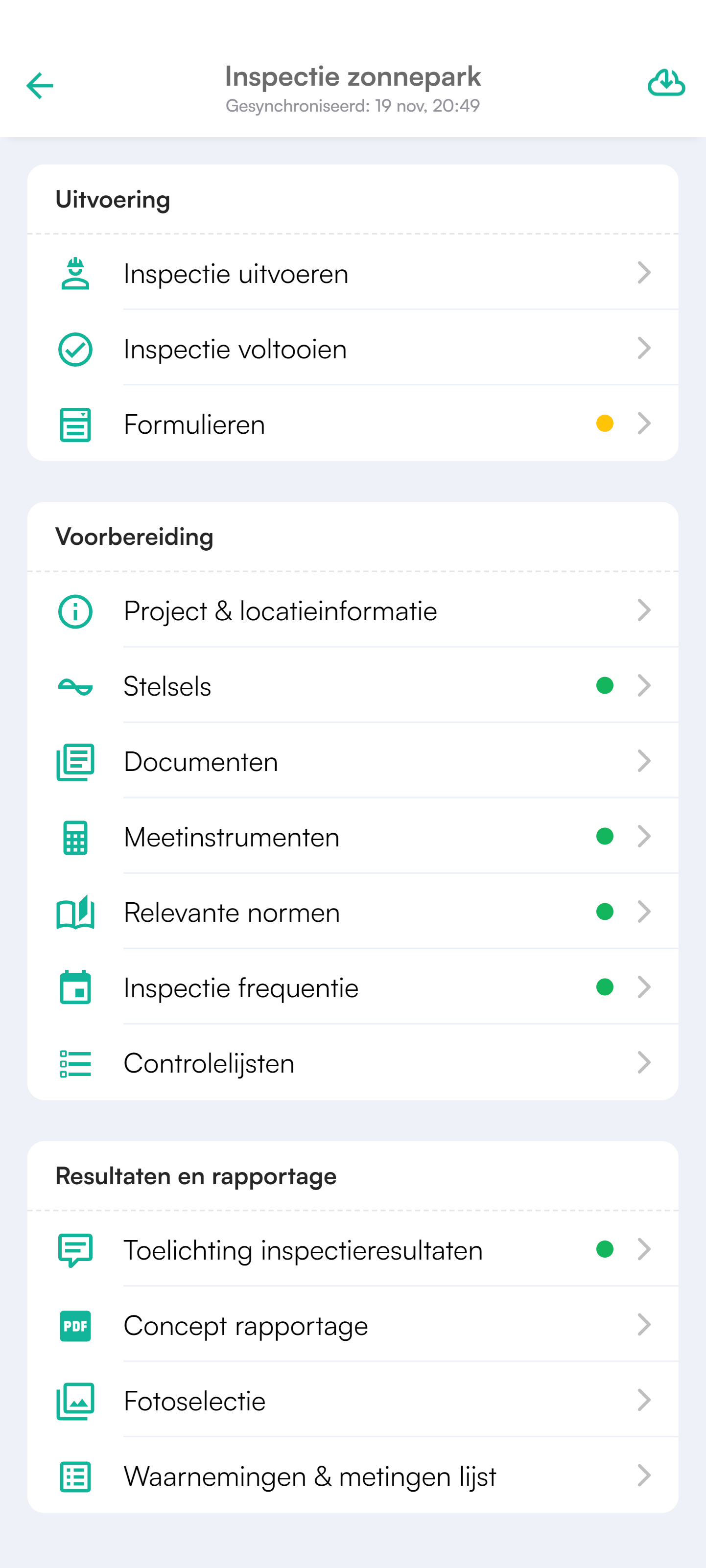
Task: Tap the PDF icon for Concept rapportage
Action: 75,1326
